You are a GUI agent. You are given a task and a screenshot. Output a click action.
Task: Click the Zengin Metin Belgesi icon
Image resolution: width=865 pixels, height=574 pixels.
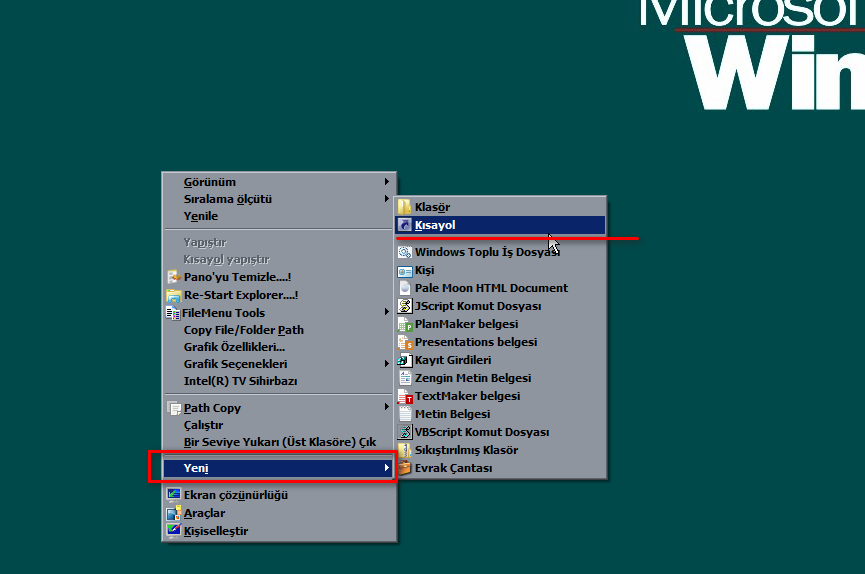(x=404, y=378)
